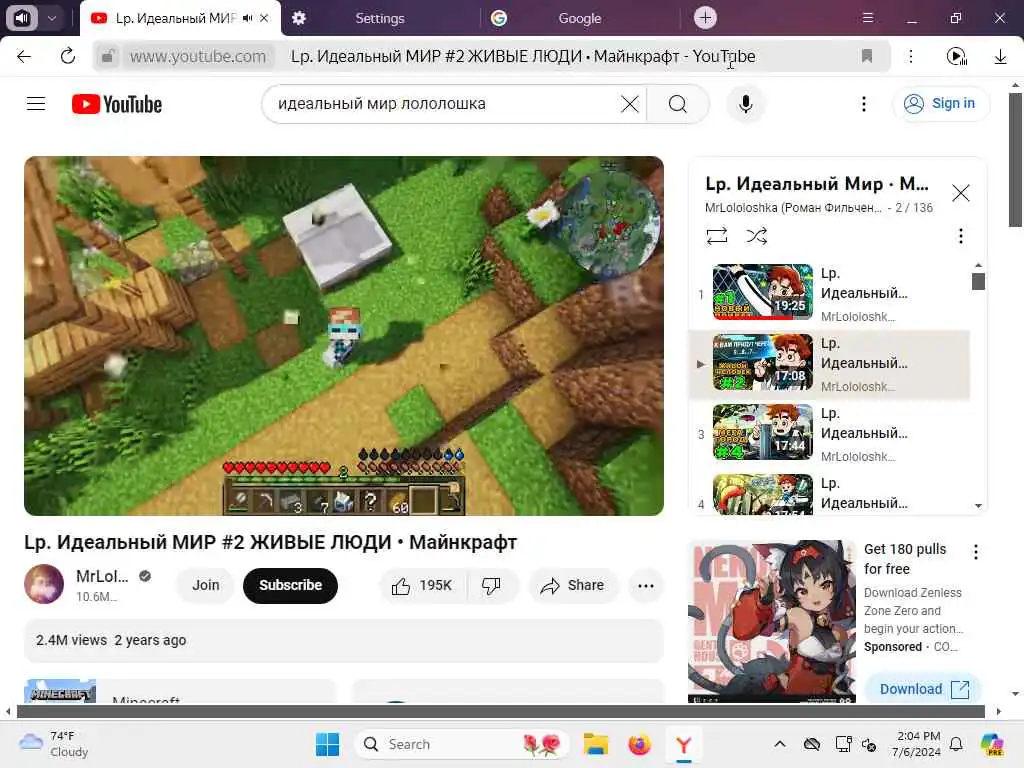Run the YouTube search magnifier button

pyautogui.click(x=678, y=104)
